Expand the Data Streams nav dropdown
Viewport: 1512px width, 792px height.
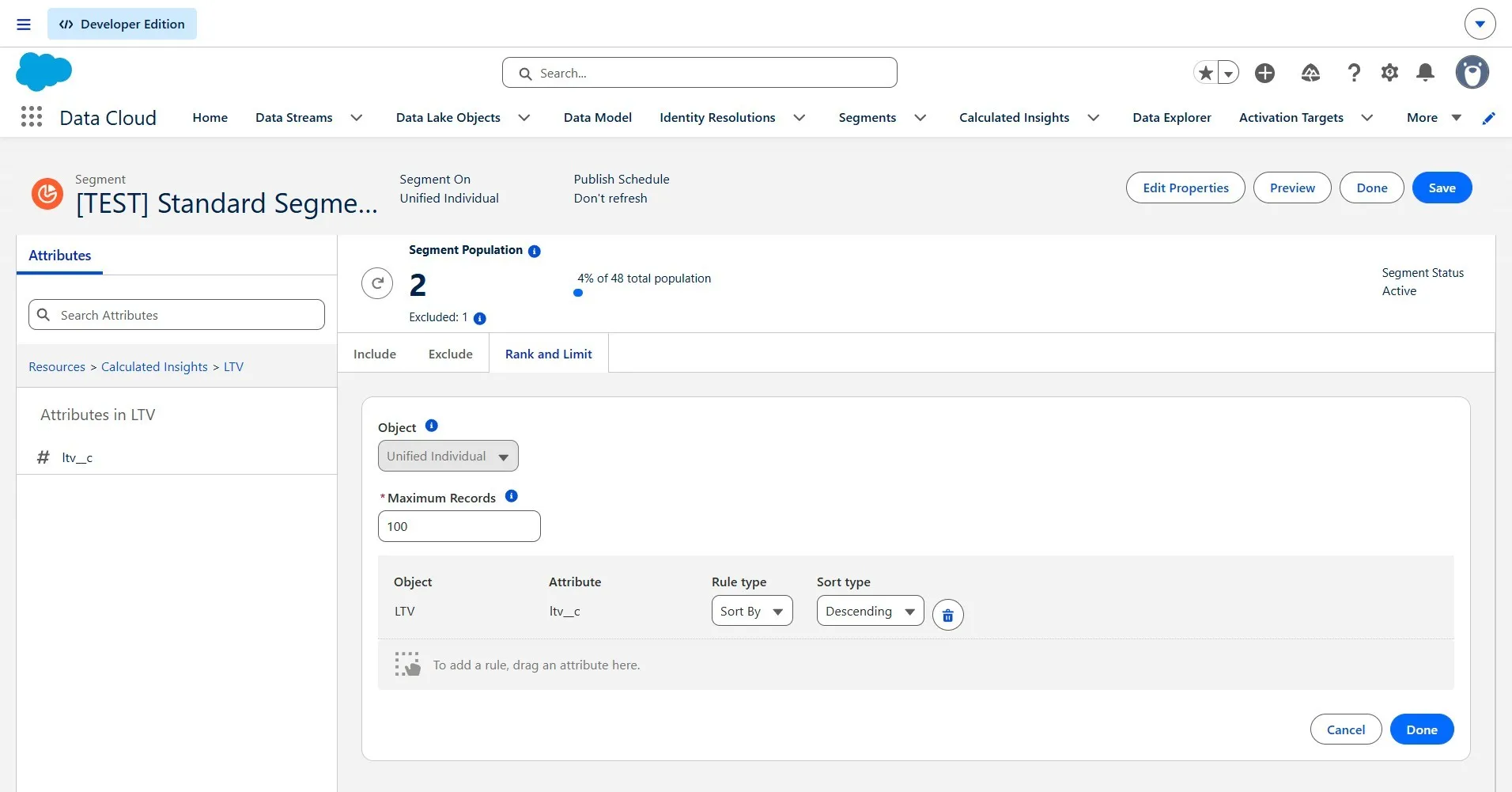[357, 118]
